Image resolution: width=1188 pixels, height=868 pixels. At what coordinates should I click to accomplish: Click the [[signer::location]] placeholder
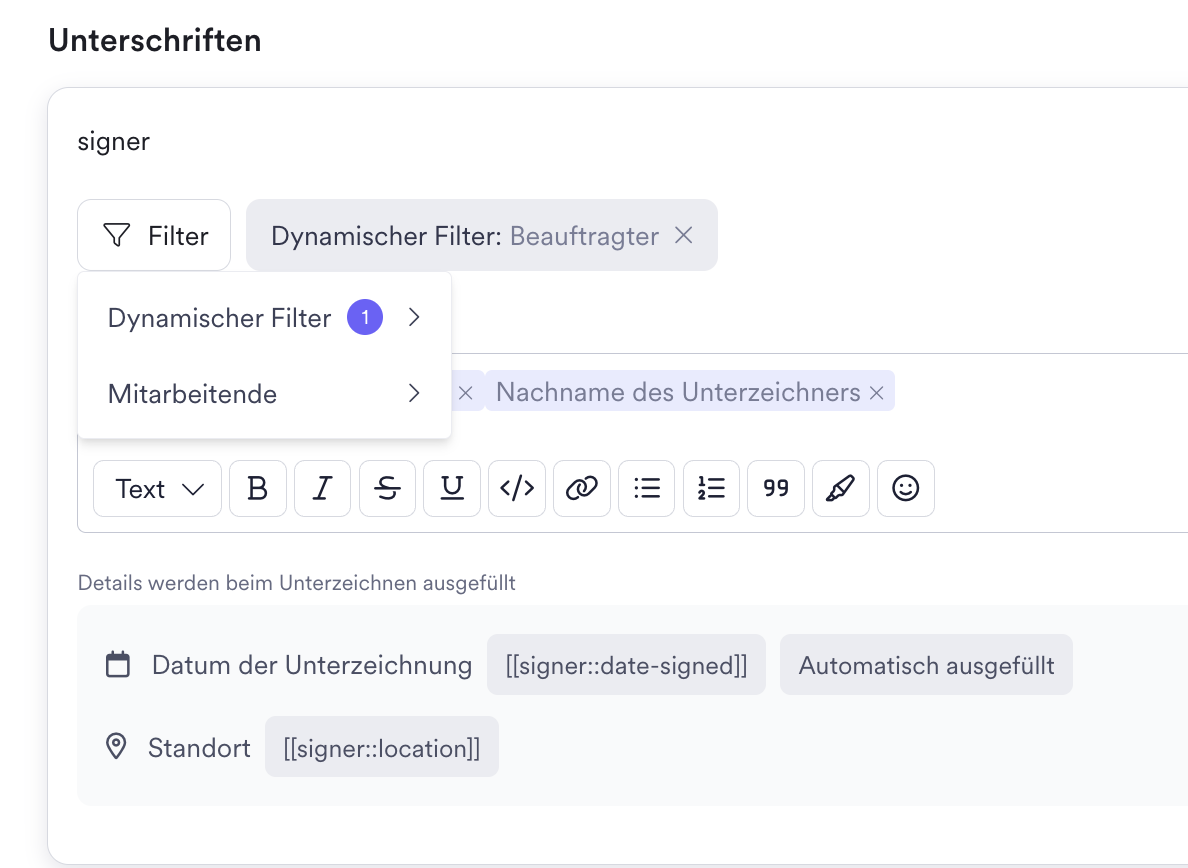click(x=382, y=748)
